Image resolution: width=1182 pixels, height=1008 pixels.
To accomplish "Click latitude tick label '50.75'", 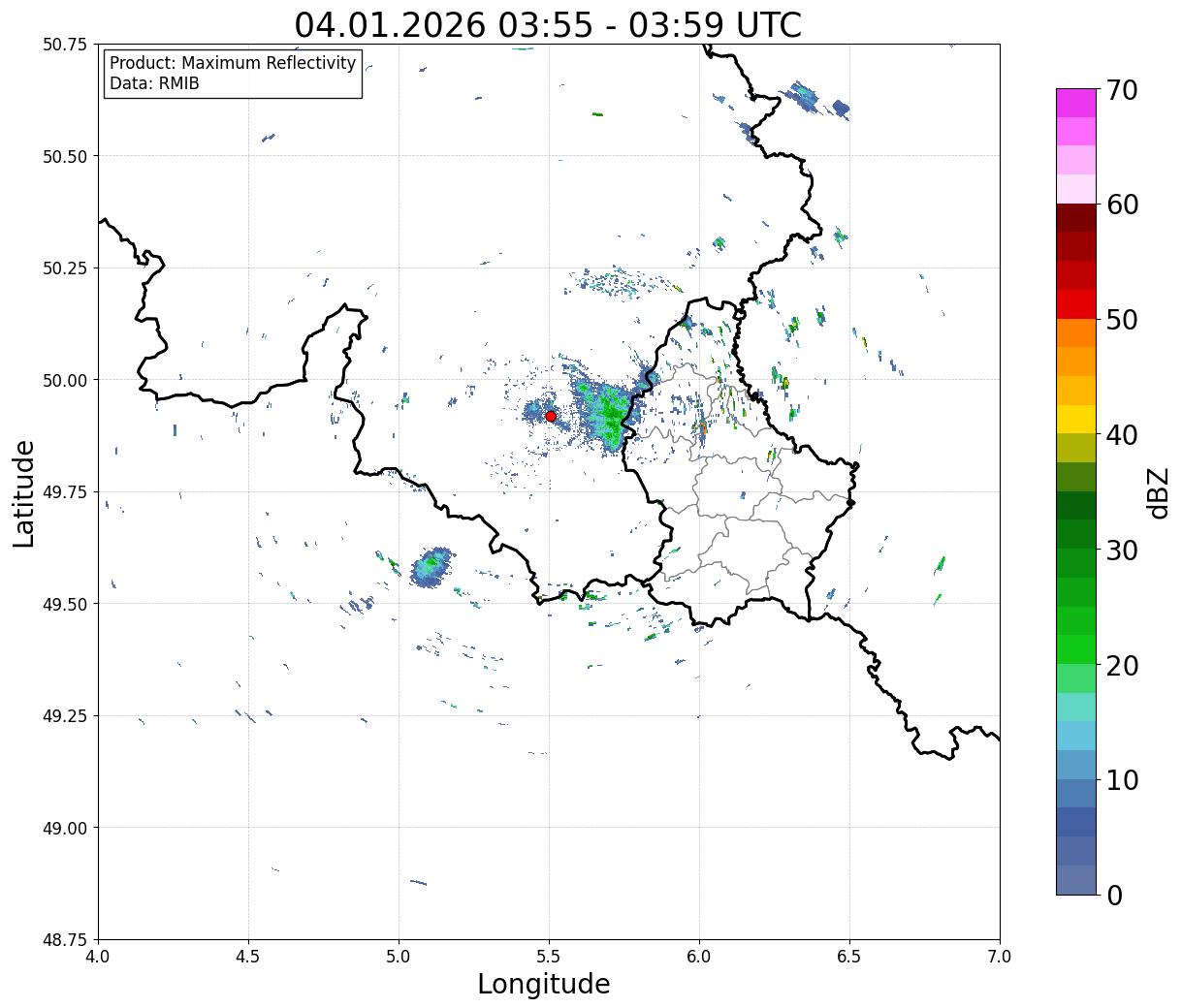I will click(64, 45).
